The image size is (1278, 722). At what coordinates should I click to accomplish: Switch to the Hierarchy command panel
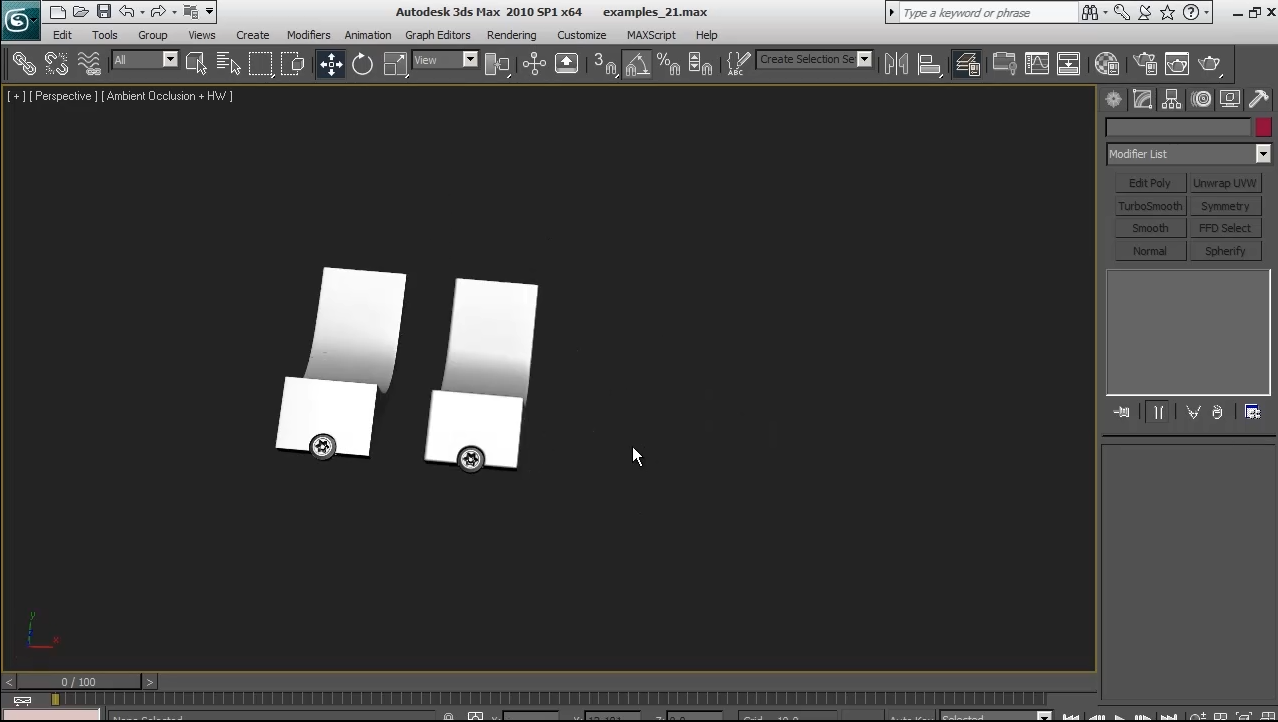tap(1171, 99)
